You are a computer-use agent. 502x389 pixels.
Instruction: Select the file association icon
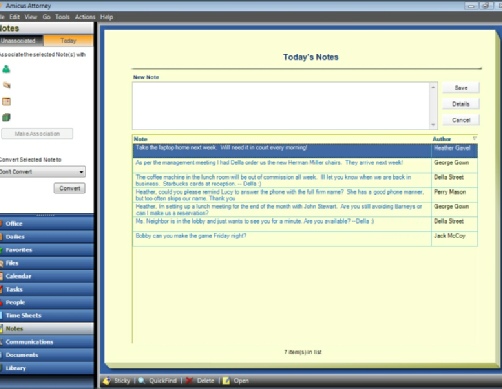pos(7,85)
